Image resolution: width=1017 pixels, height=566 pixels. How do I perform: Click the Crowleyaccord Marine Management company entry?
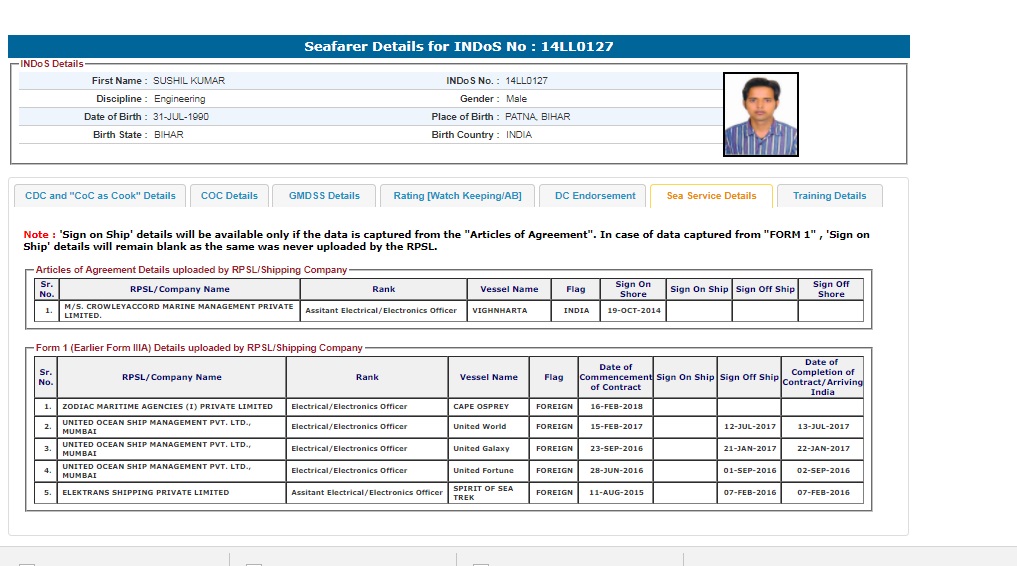178,311
